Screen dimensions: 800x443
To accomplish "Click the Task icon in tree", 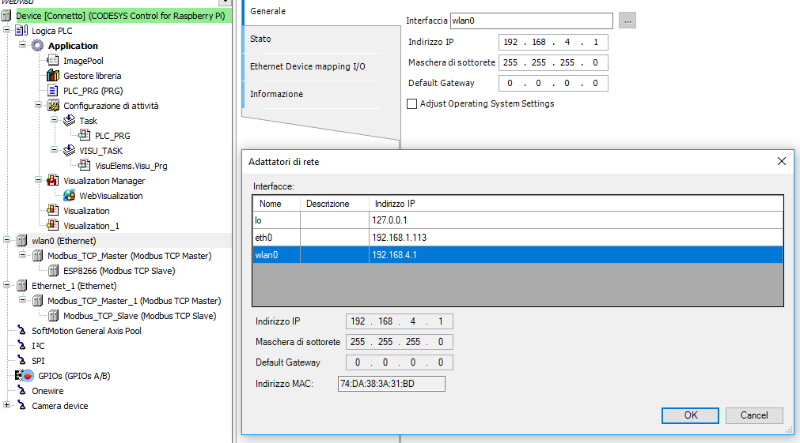I will 69,121.
